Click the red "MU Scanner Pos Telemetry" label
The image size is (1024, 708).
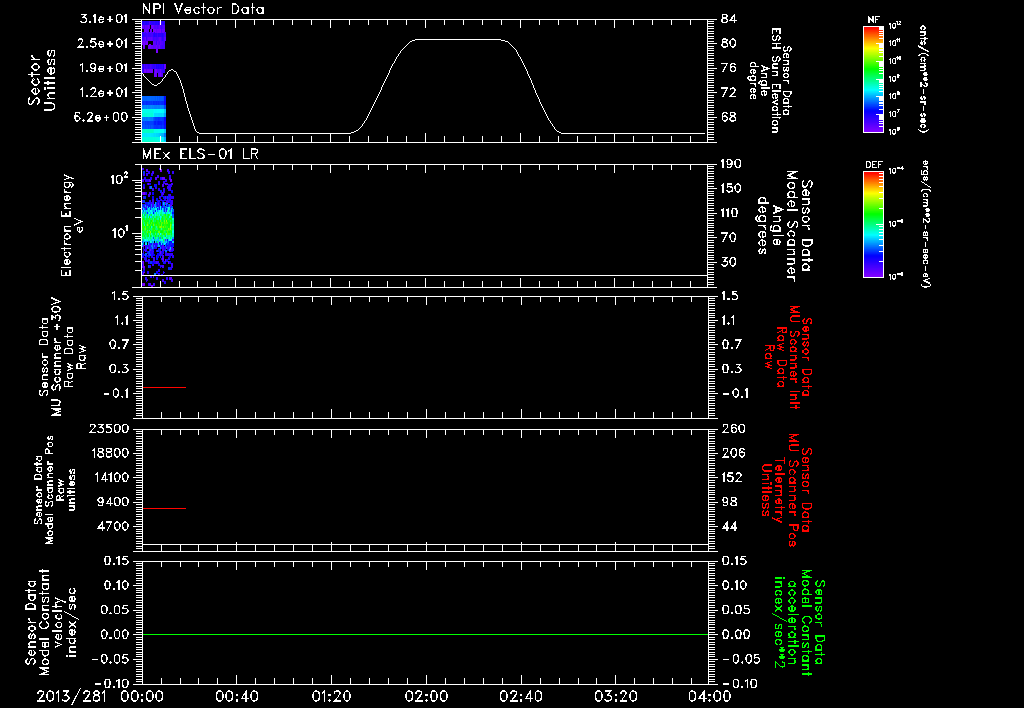coord(787,490)
